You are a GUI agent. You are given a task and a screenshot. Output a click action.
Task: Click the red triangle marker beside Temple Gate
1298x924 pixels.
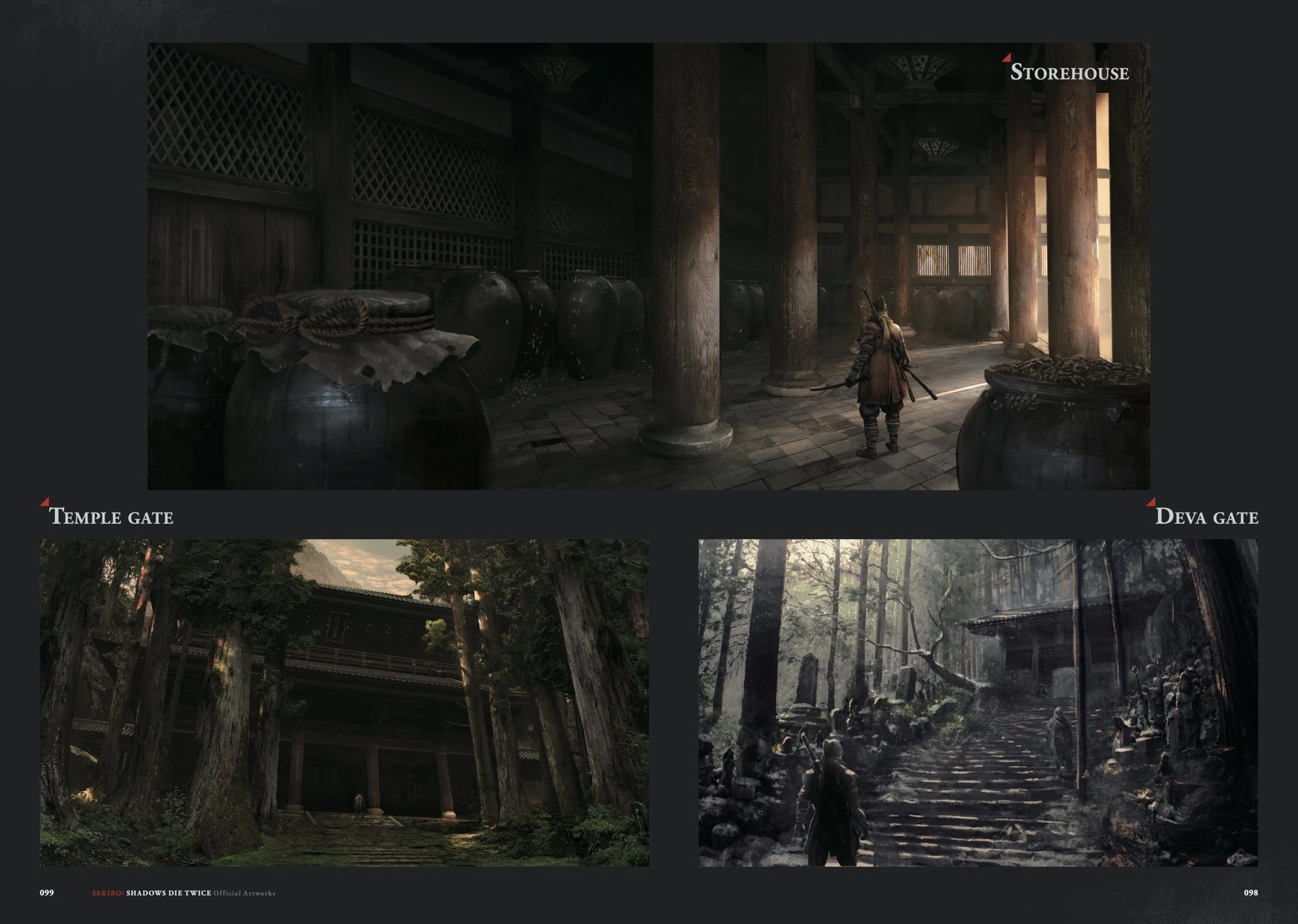45,501
